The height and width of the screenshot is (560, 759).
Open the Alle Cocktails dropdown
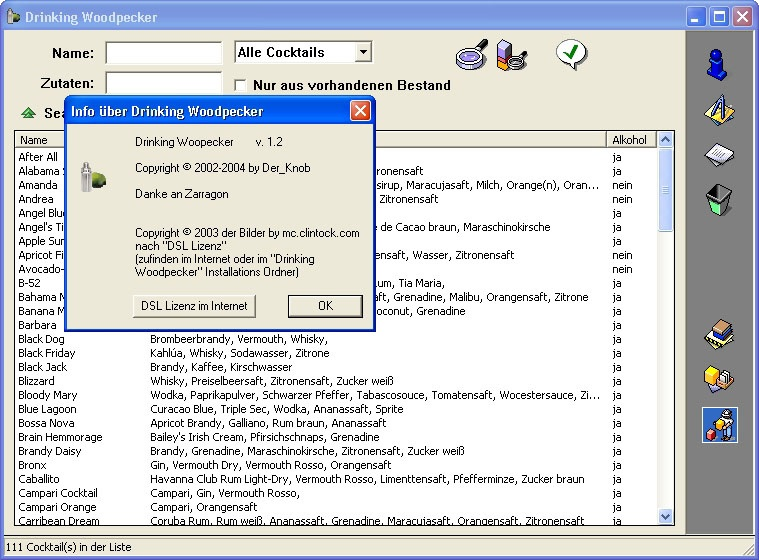(363, 52)
